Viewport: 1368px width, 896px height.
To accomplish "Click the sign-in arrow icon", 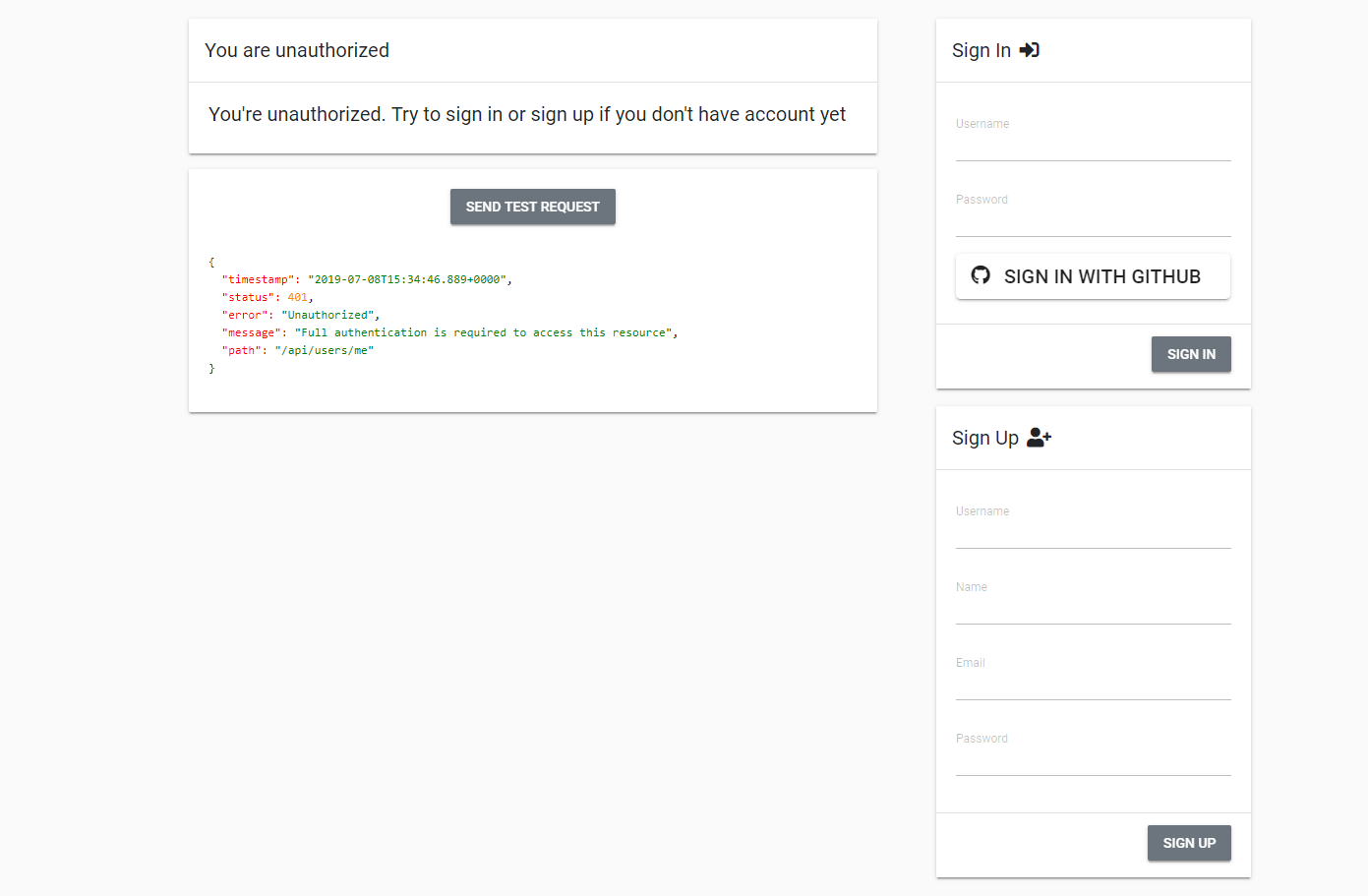I will tap(1029, 50).
